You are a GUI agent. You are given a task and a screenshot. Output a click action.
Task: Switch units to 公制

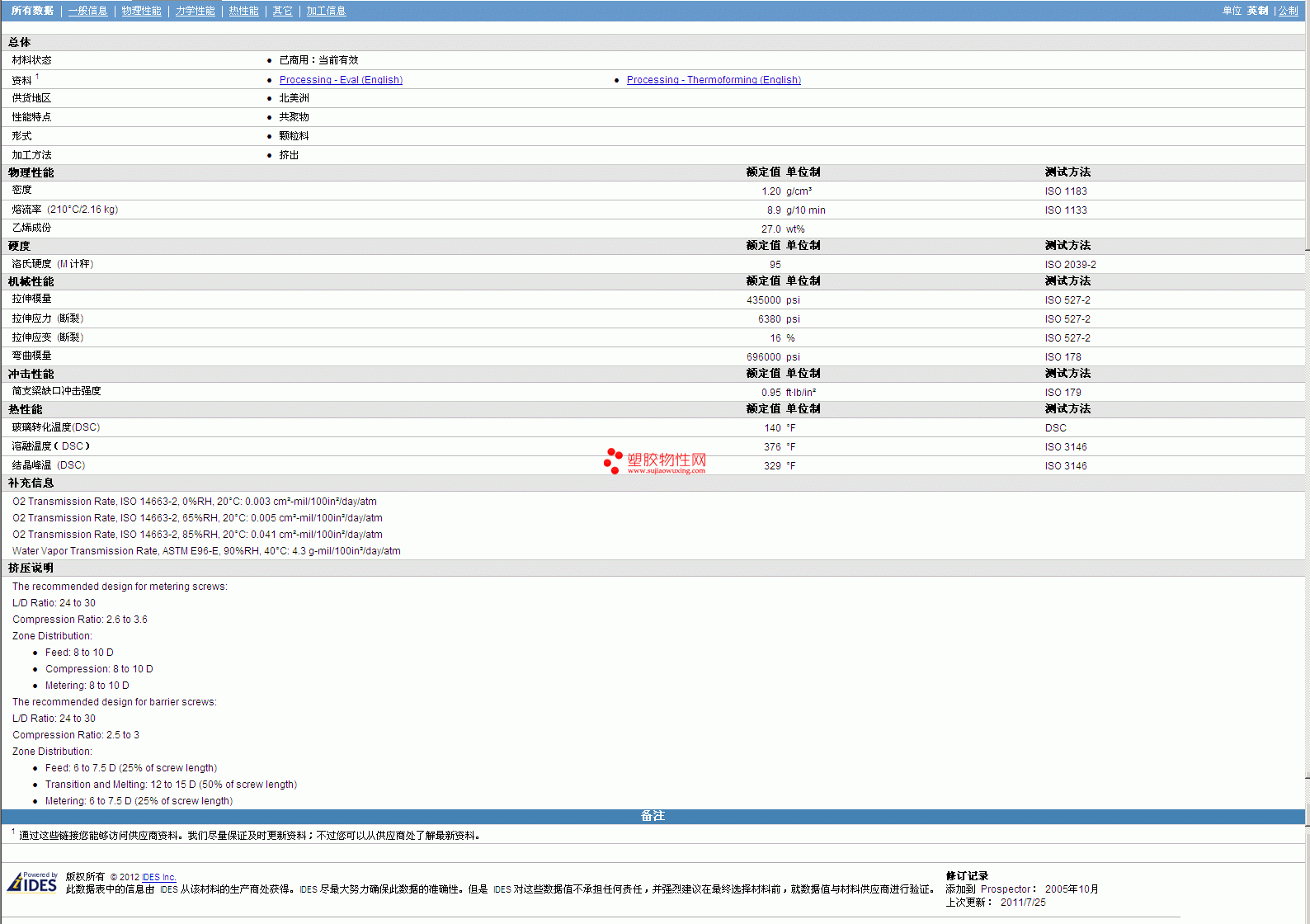tap(1288, 11)
